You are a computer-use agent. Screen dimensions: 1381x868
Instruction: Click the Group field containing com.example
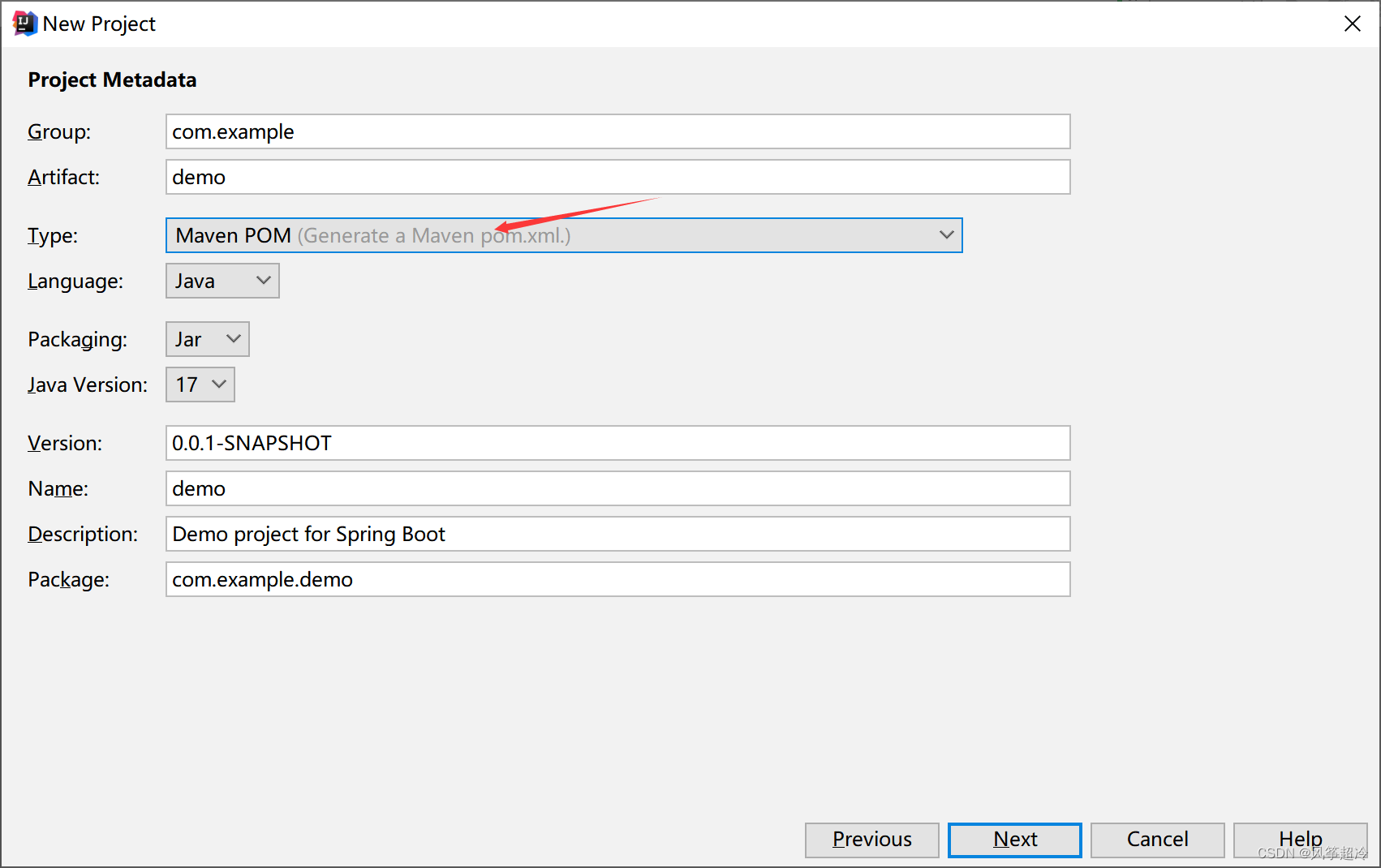point(617,131)
